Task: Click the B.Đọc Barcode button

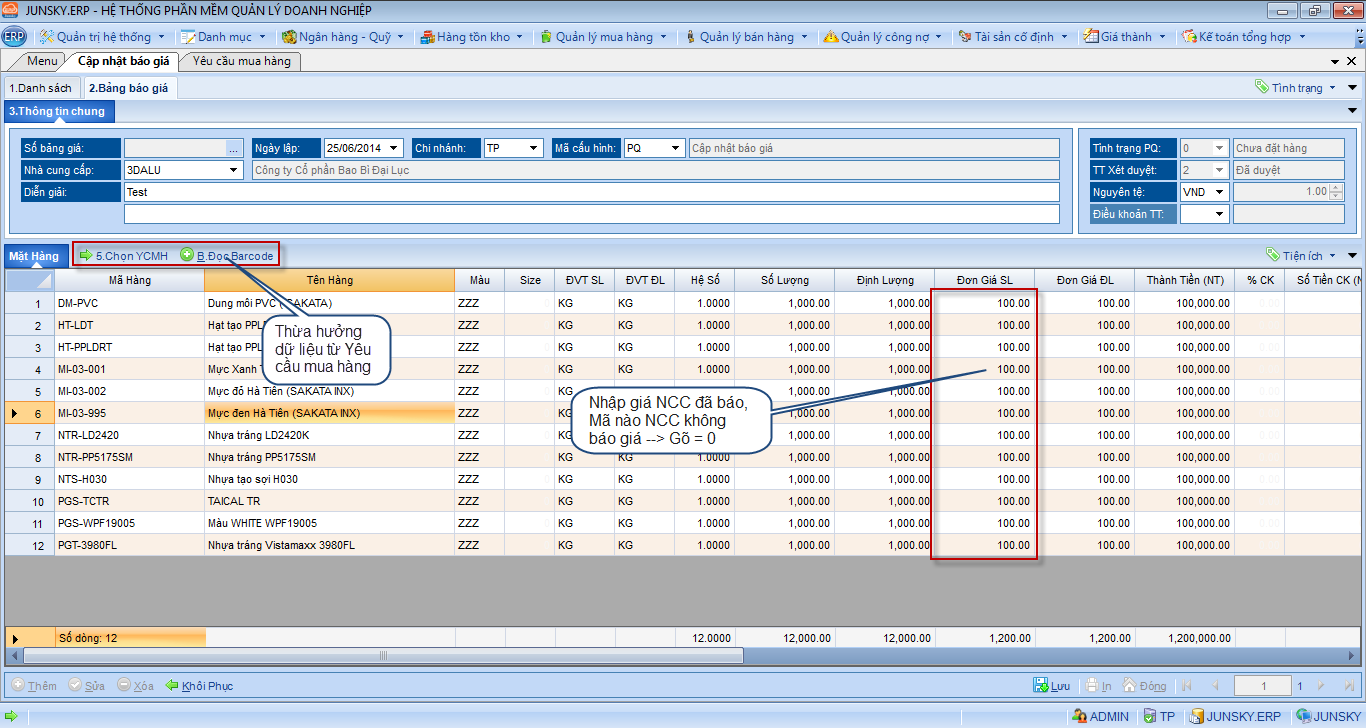Action: (226, 256)
